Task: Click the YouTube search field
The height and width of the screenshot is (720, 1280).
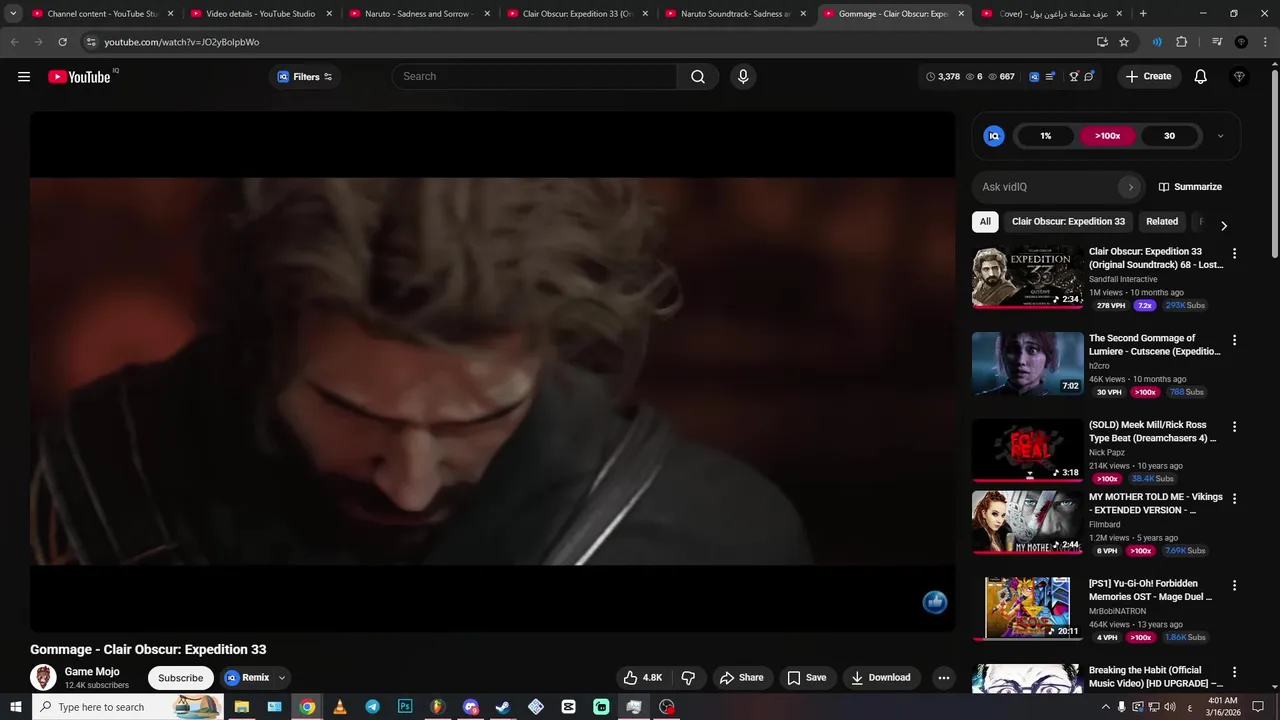Action: coord(535,77)
